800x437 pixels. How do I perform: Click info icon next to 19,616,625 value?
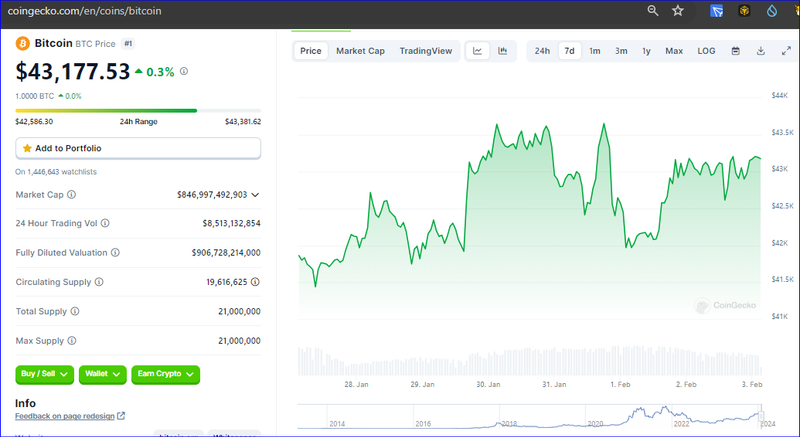[x=255, y=282]
